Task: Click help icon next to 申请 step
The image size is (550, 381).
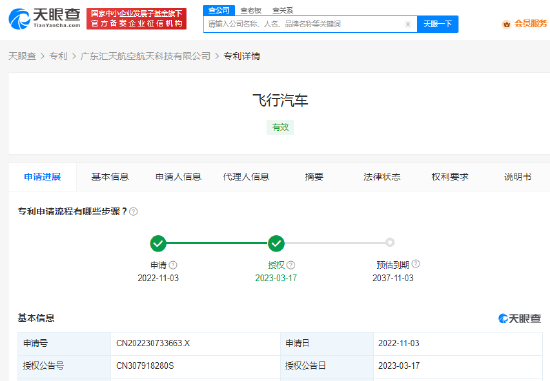Action: pos(173,265)
